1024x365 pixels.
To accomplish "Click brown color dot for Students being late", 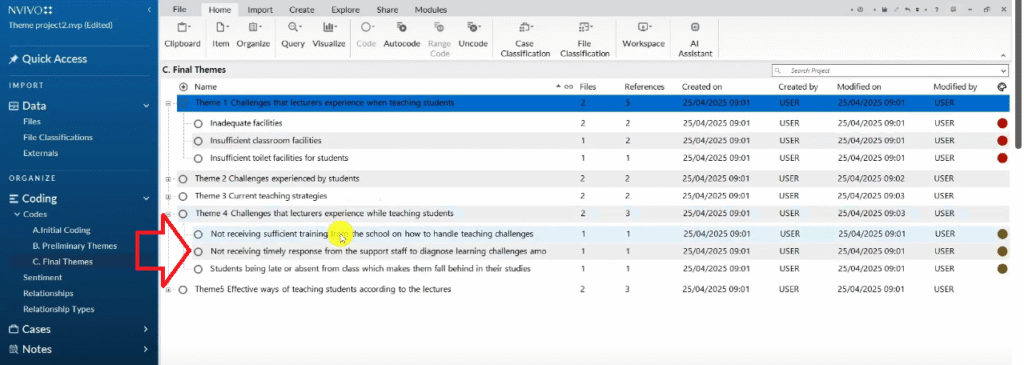I will (1002, 268).
